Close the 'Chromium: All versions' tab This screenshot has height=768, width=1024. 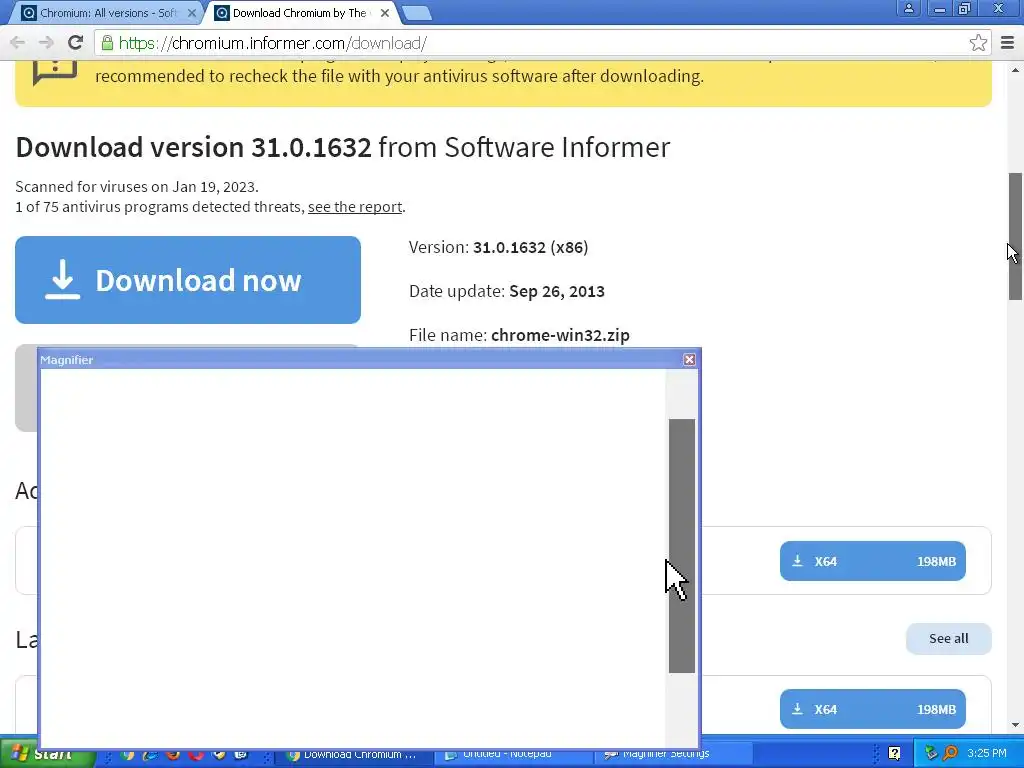191,13
